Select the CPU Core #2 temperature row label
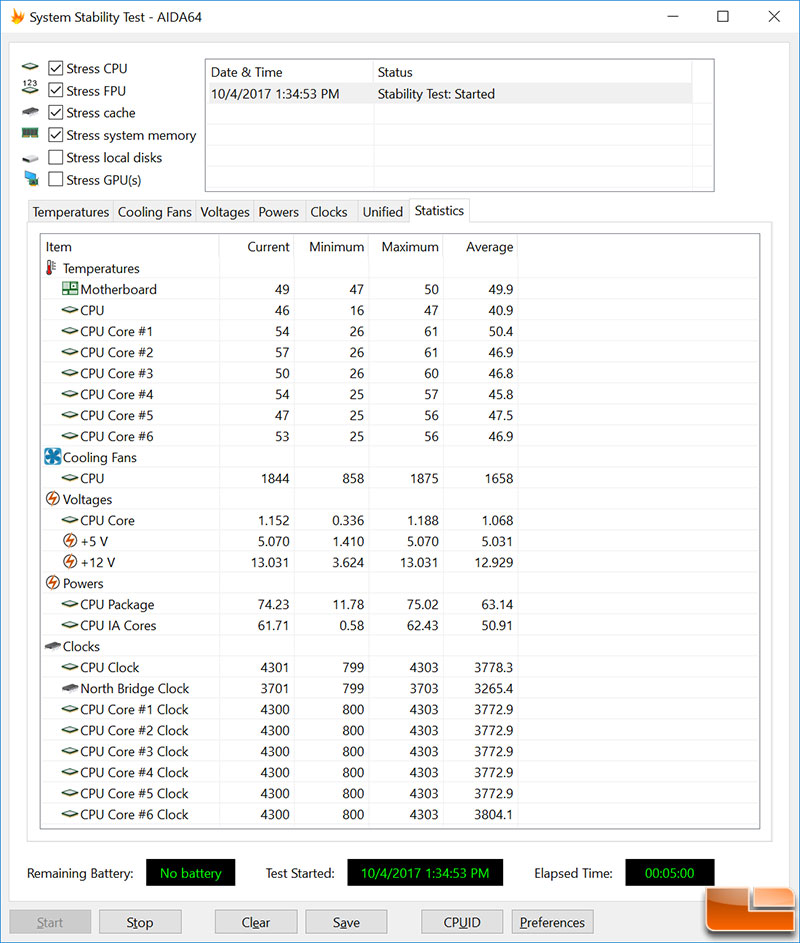Screen dimensions: 800x943 click(x=117, y=352)
